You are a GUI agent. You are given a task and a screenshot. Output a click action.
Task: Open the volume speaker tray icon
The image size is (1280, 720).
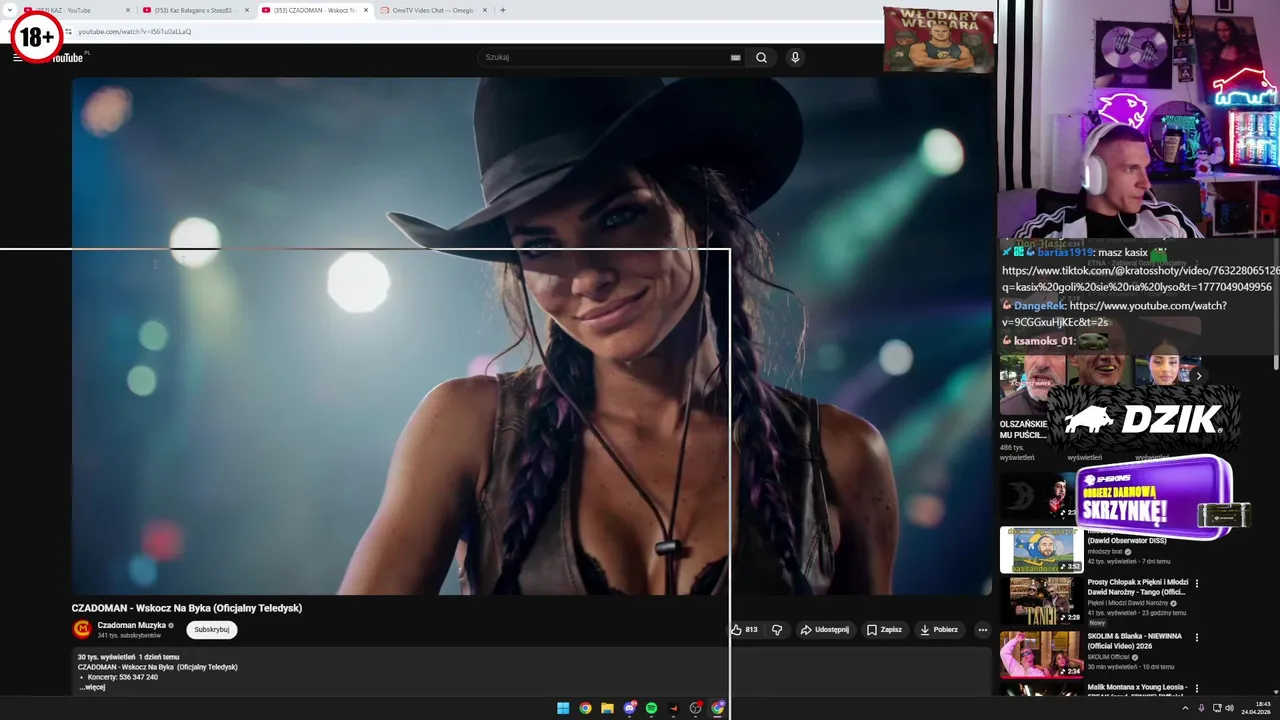pyautogui.click(x=1230, y=708)
